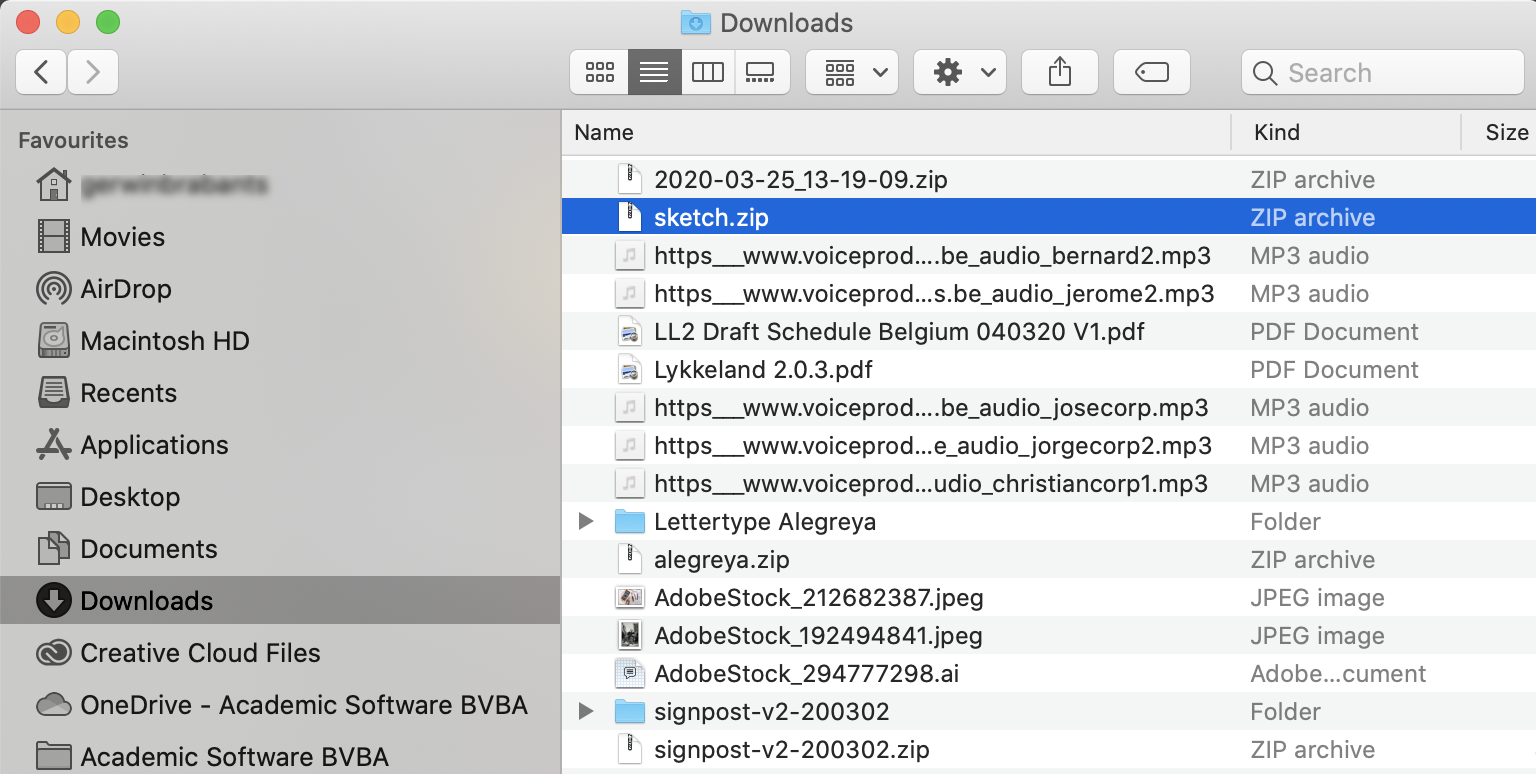Click the AdobeStock_294777298.ai file icon
Image resolution: width=1536 pixels, height=774 pixels.
629,674
